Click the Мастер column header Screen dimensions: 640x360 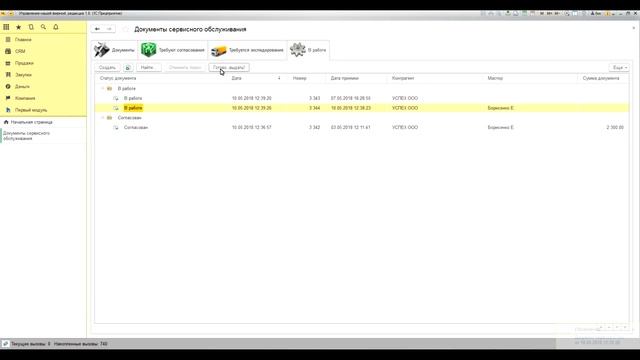tap(495, 78)
